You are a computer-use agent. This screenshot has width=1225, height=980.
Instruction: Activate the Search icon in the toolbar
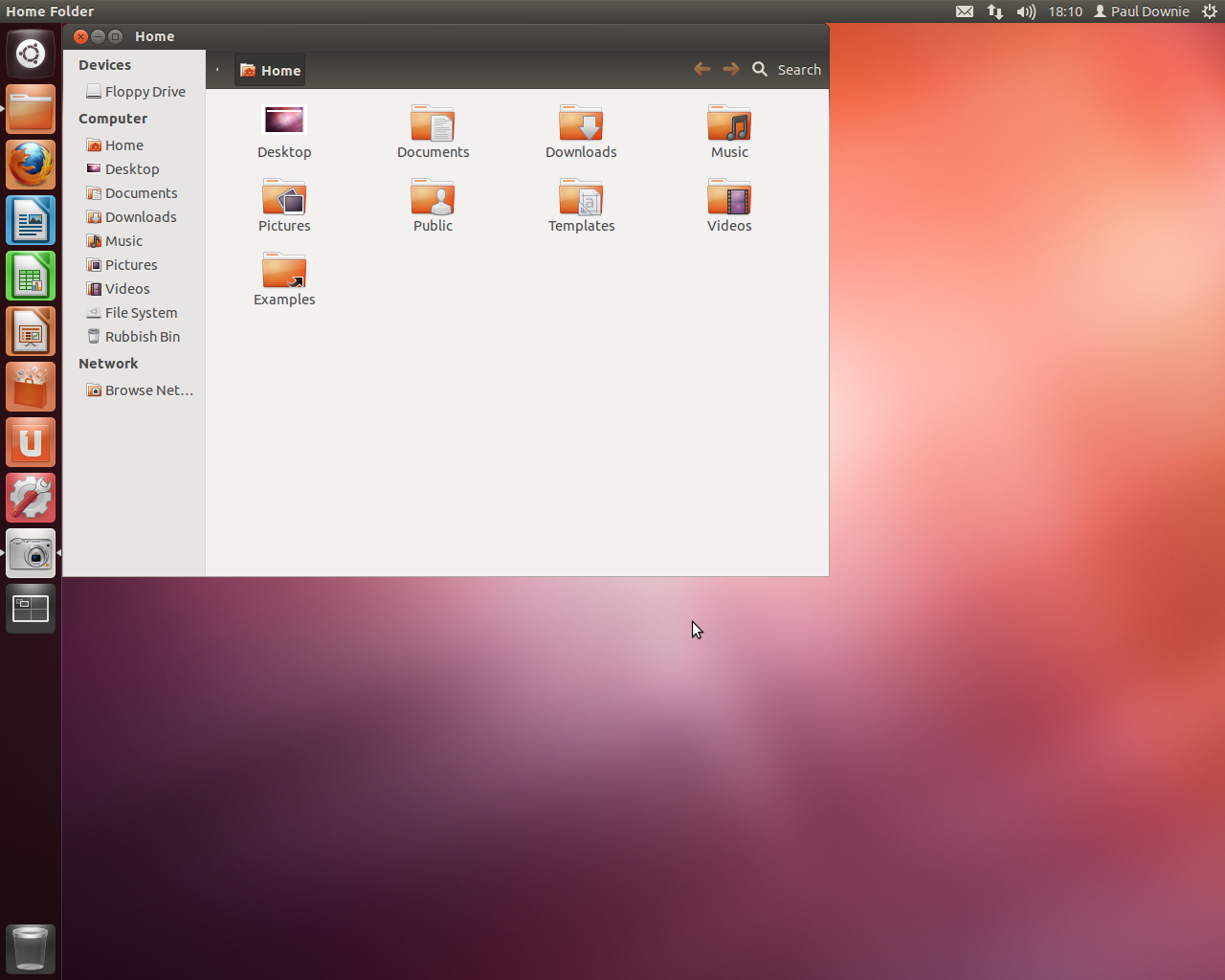click(760, 69)
